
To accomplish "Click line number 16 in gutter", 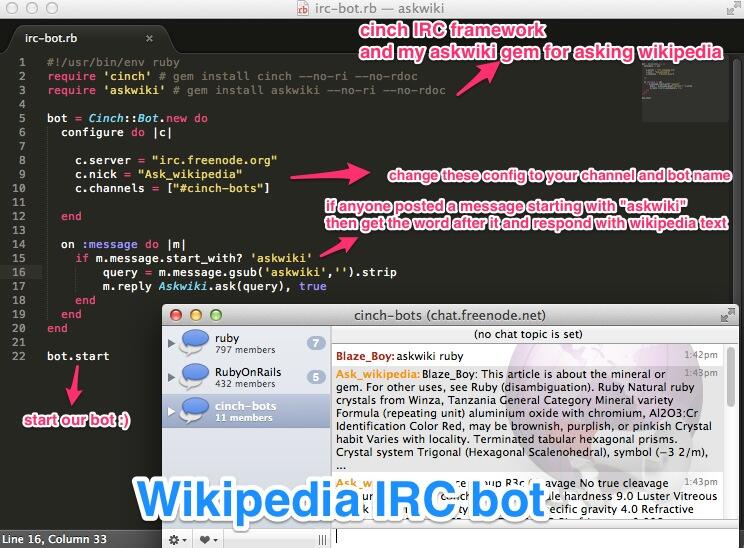I will [x=19, y=272].
